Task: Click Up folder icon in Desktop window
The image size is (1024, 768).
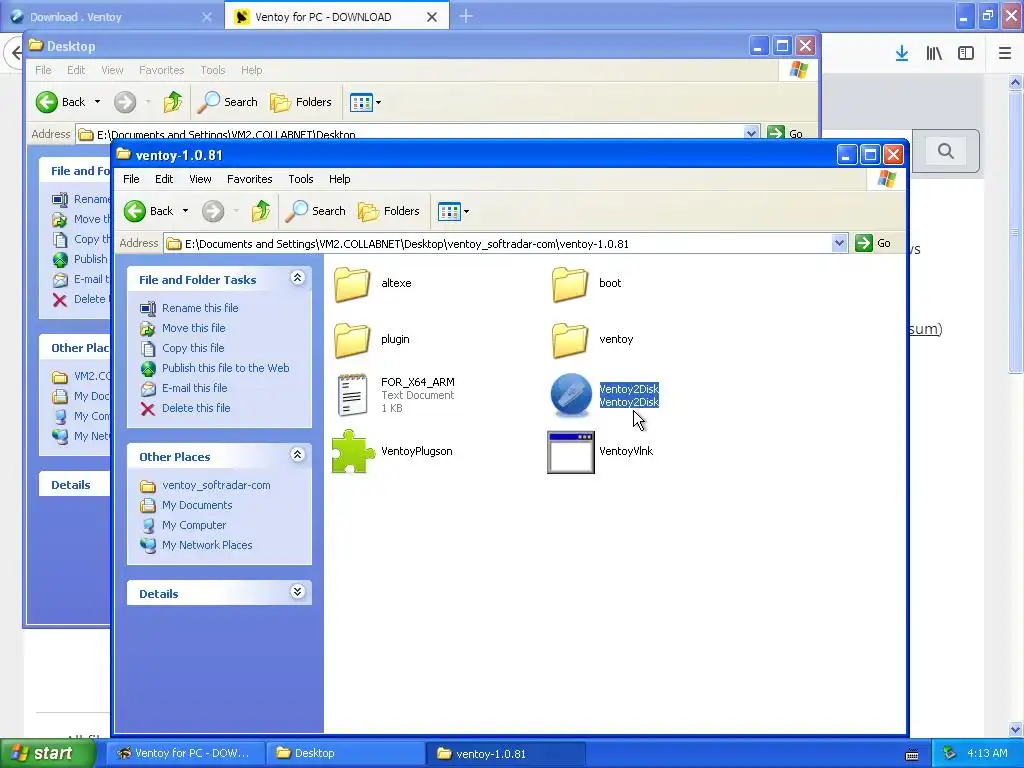Action: [173, 102]
